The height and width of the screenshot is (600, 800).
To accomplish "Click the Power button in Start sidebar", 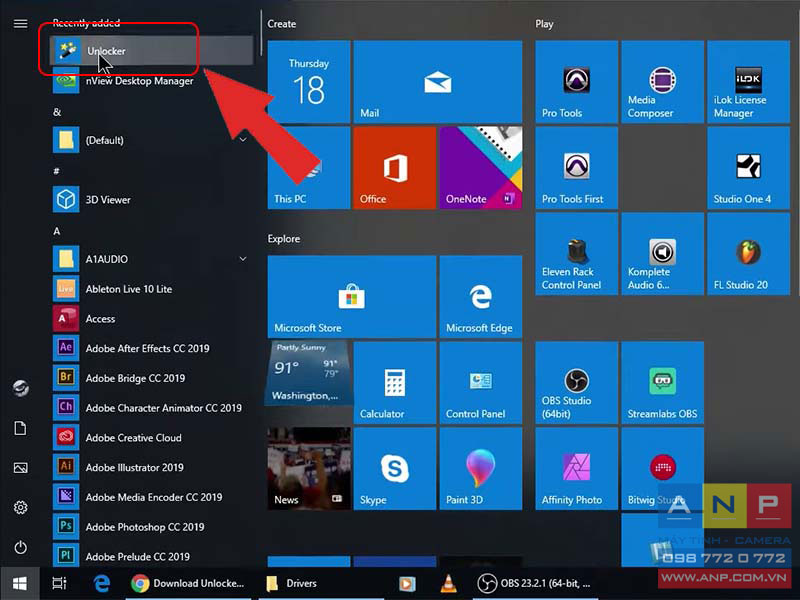I will click(x=20, y=547).
